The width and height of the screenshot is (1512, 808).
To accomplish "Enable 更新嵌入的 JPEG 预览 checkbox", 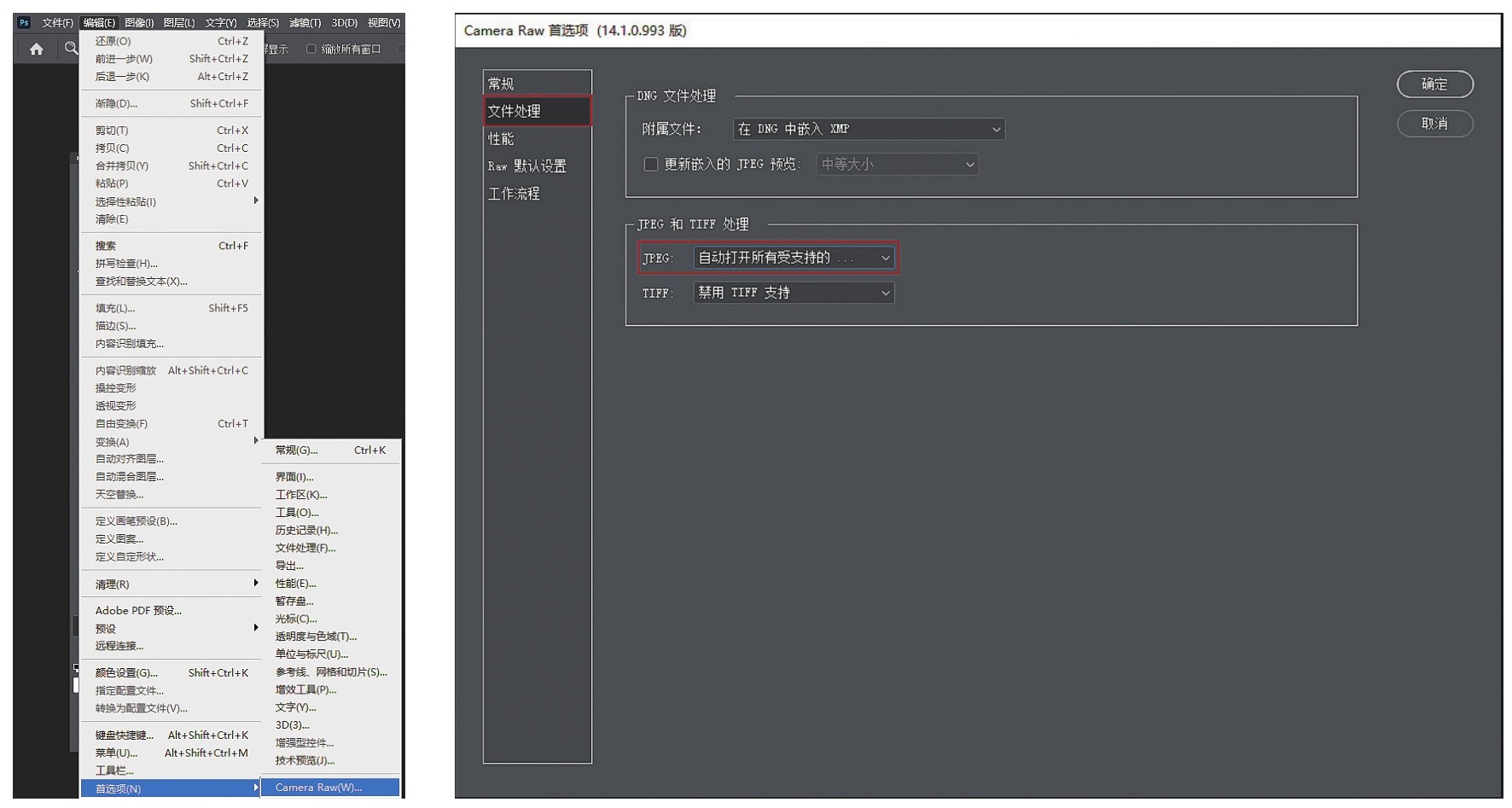I will [651, 164].
